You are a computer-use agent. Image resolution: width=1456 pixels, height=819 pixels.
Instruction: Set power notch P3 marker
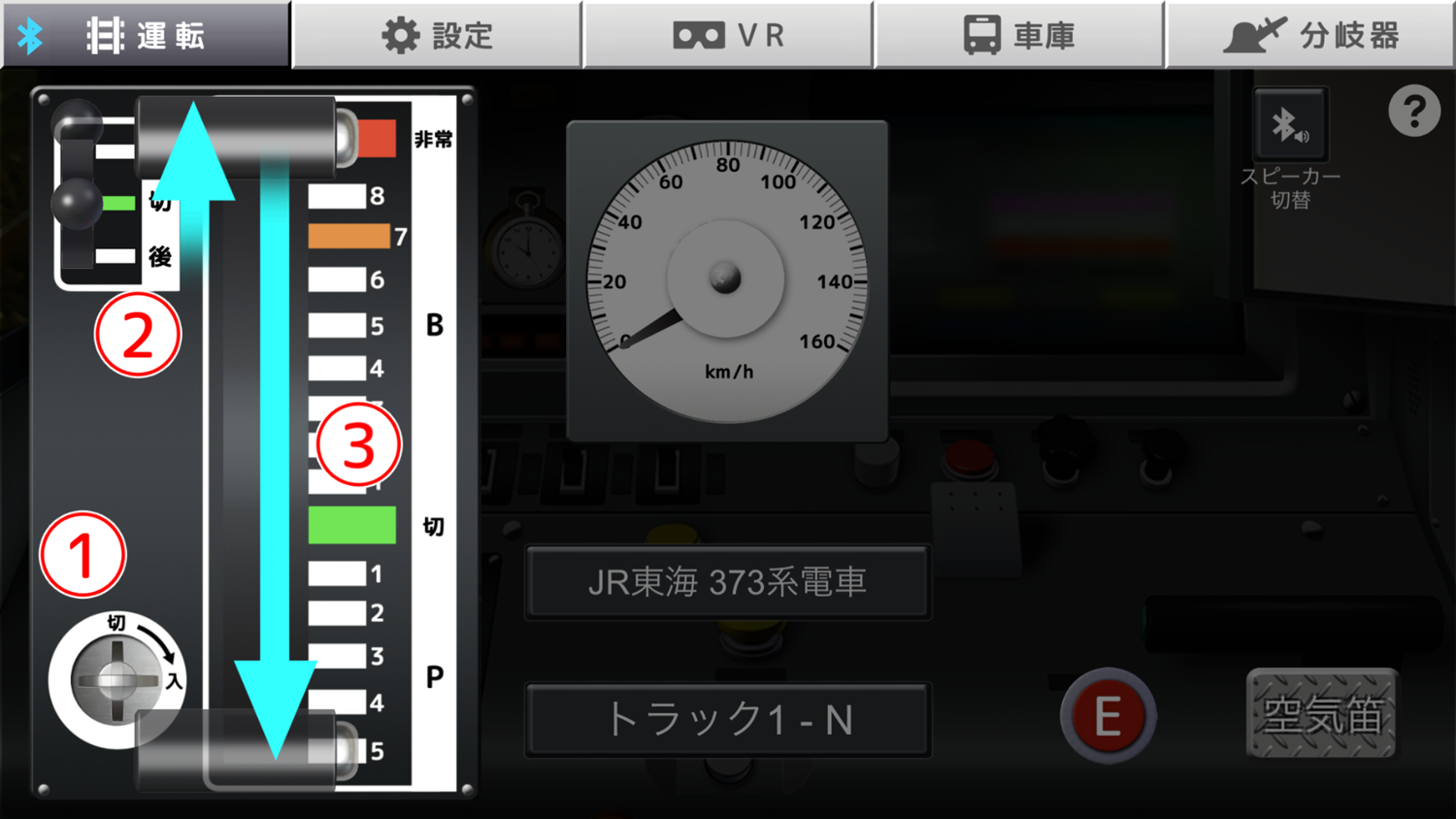[337, 656]
